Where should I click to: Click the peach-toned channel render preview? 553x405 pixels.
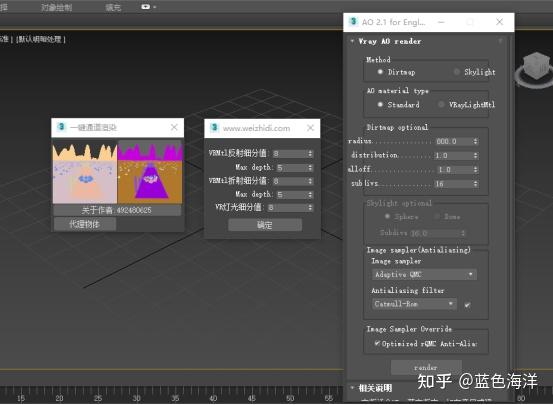pos(85,173)
